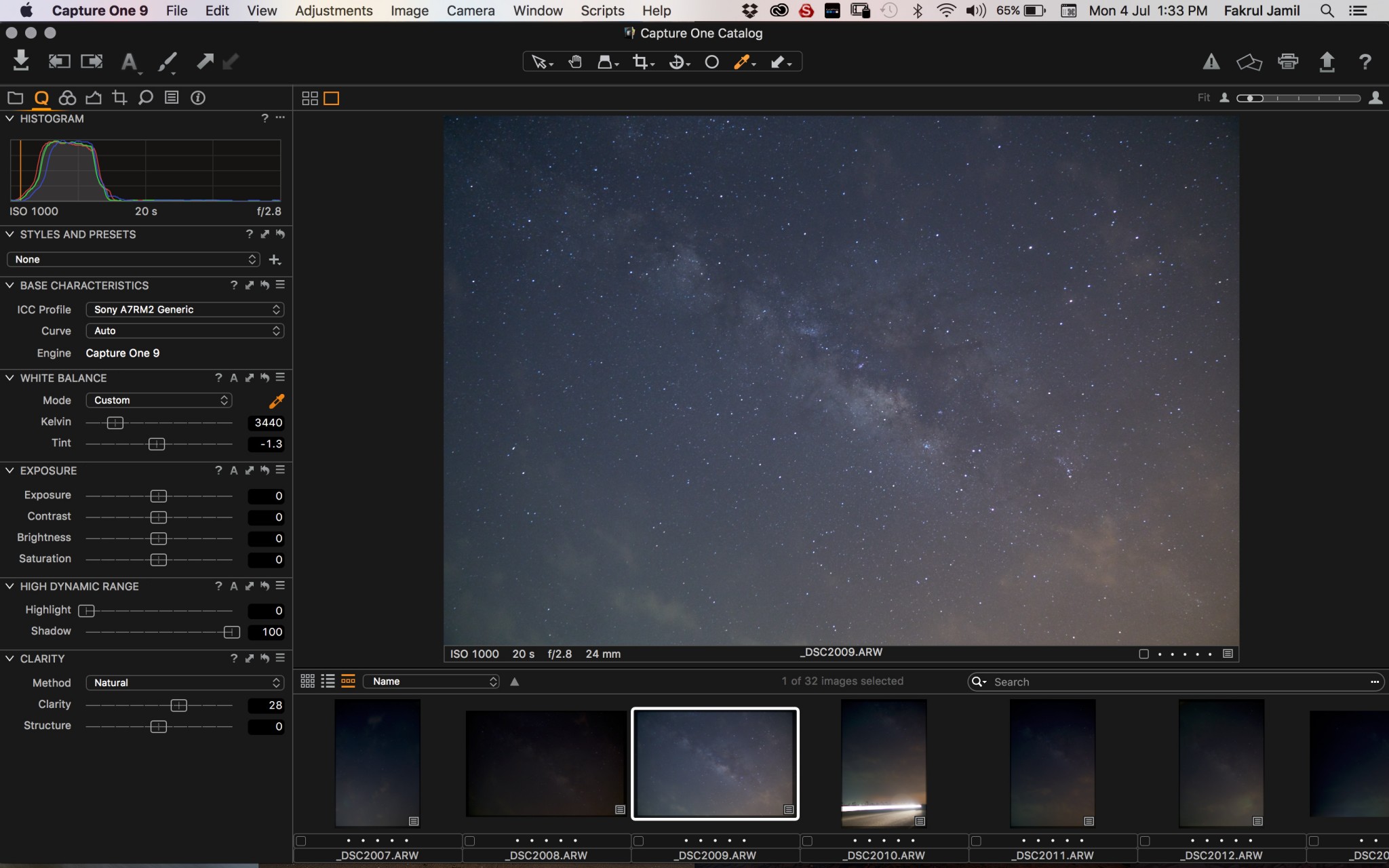Open the Color tool tab

tap(67, 98)
